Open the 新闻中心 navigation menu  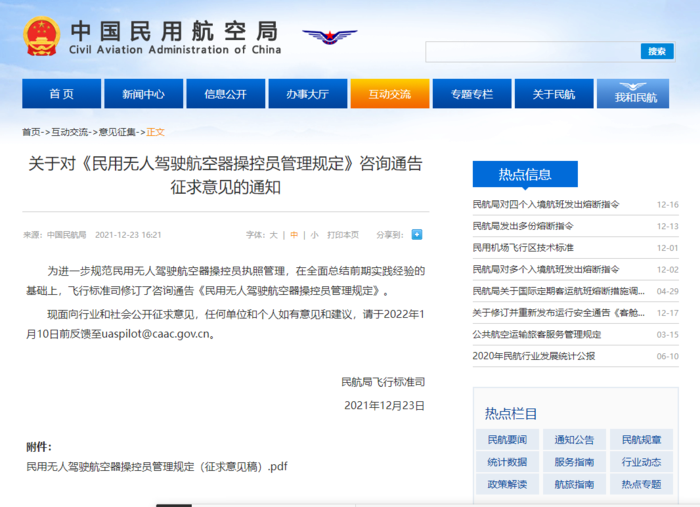143,94
